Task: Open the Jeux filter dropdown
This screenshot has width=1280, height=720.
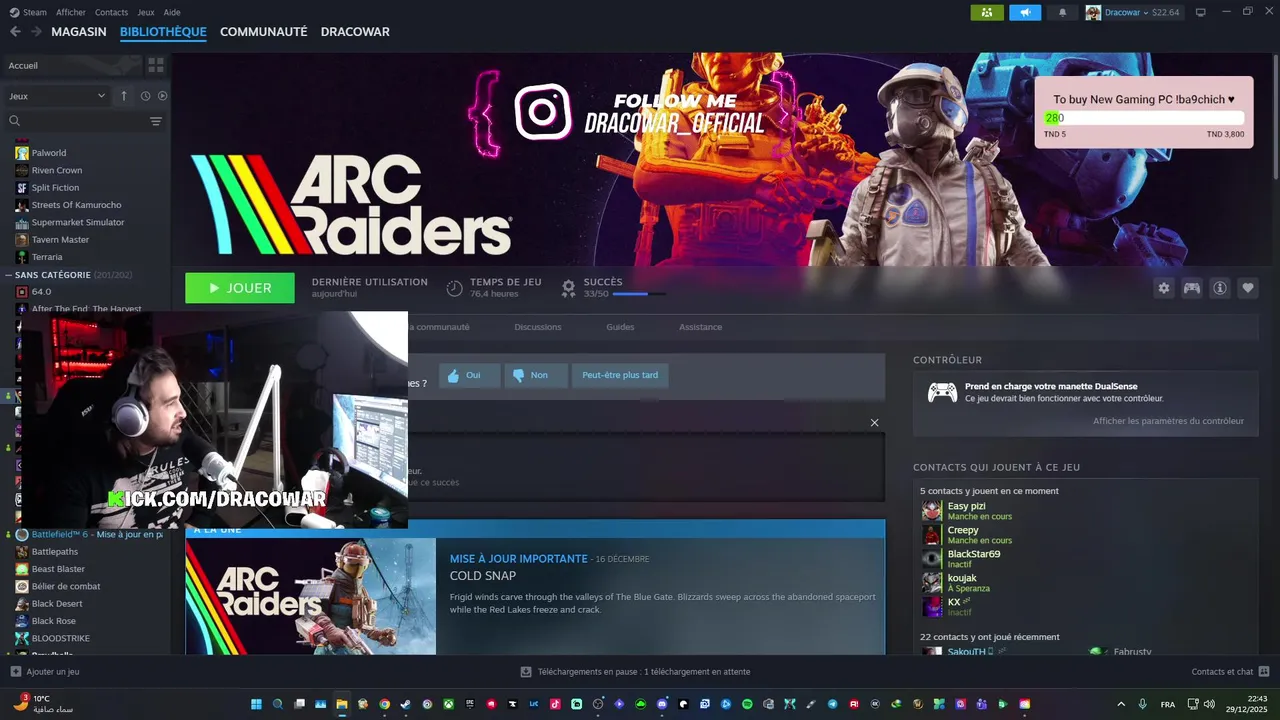Action: [x=57, y=96]
